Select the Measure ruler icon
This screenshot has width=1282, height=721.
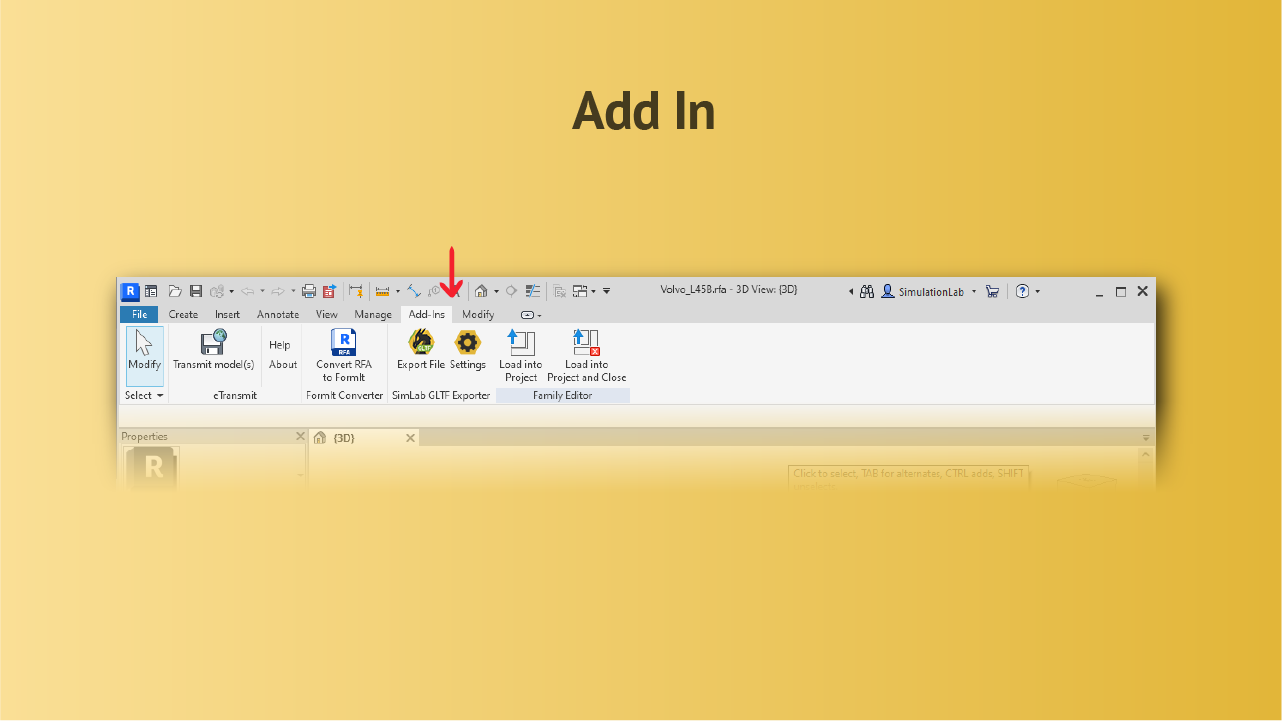[x=382, y=291]
